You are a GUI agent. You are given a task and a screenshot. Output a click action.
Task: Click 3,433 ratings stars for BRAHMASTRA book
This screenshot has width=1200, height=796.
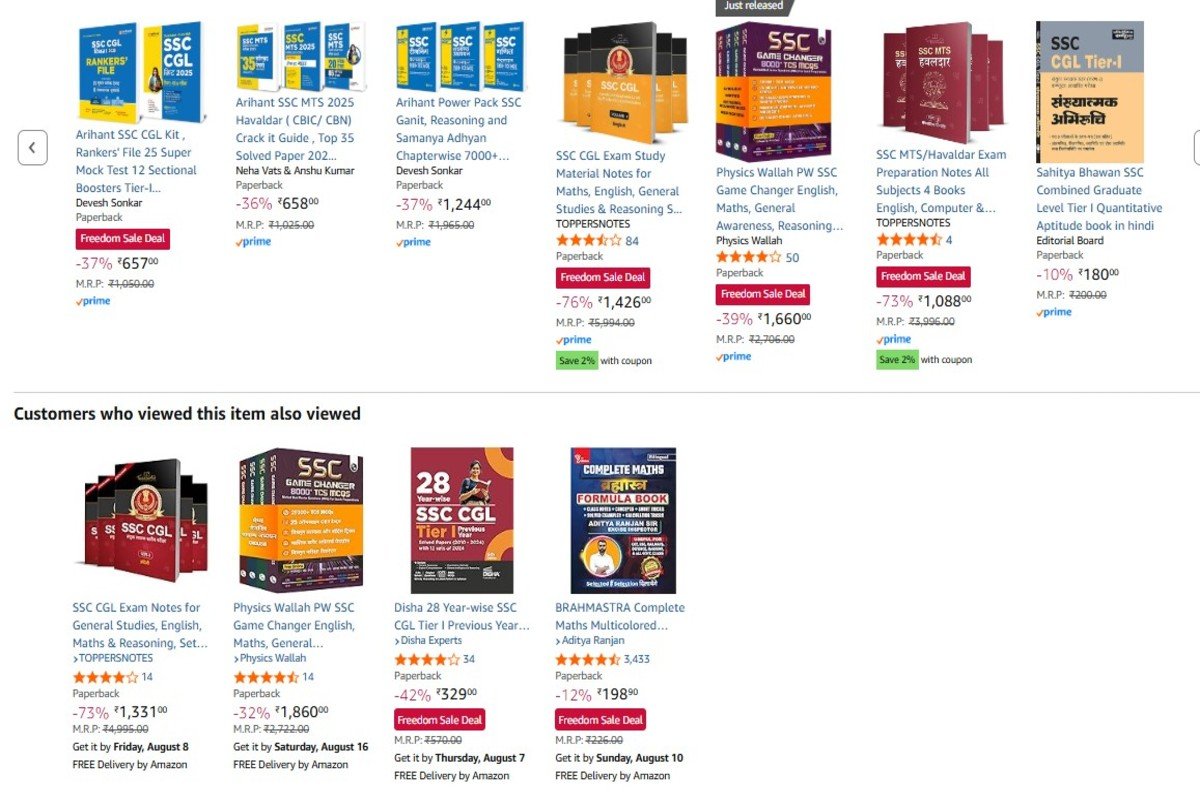[588, 660]
